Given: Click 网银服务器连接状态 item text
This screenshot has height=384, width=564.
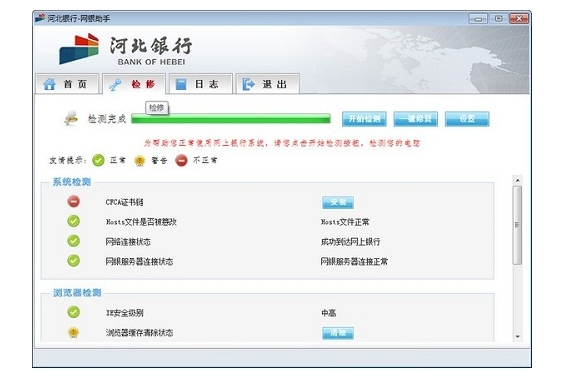Looking at the screenshot, I should 139,262.
